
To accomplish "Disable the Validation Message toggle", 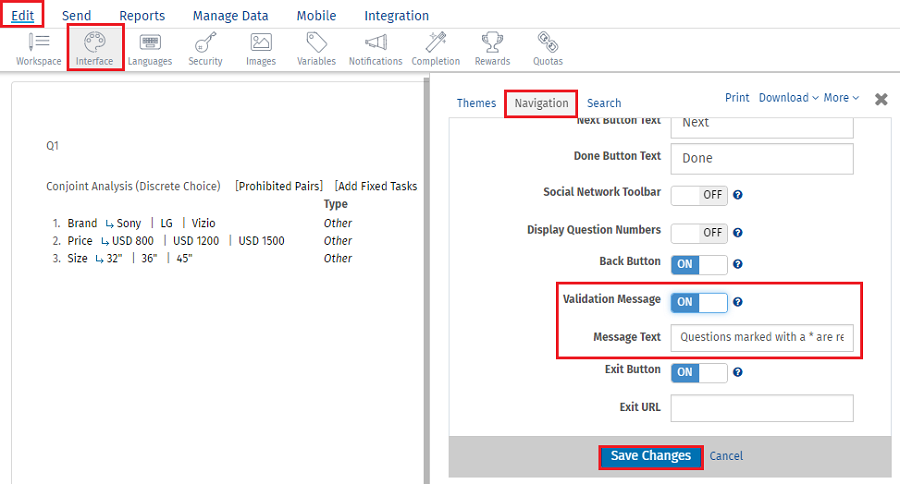I will (698, 302).
